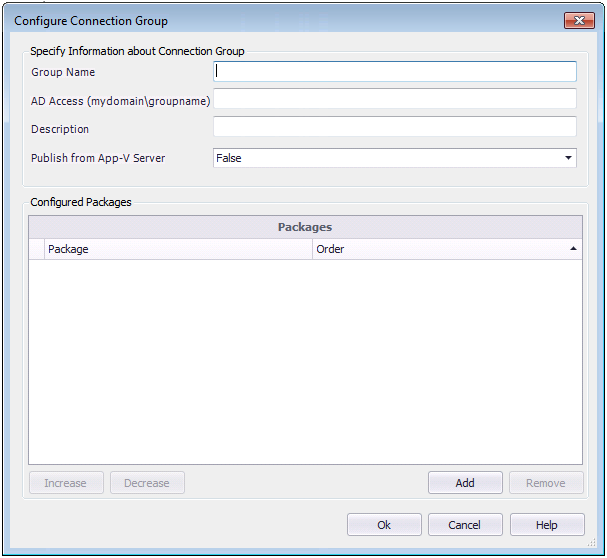Click the Remove button
The height and width of the screenshot is (558, 607).
545,483
